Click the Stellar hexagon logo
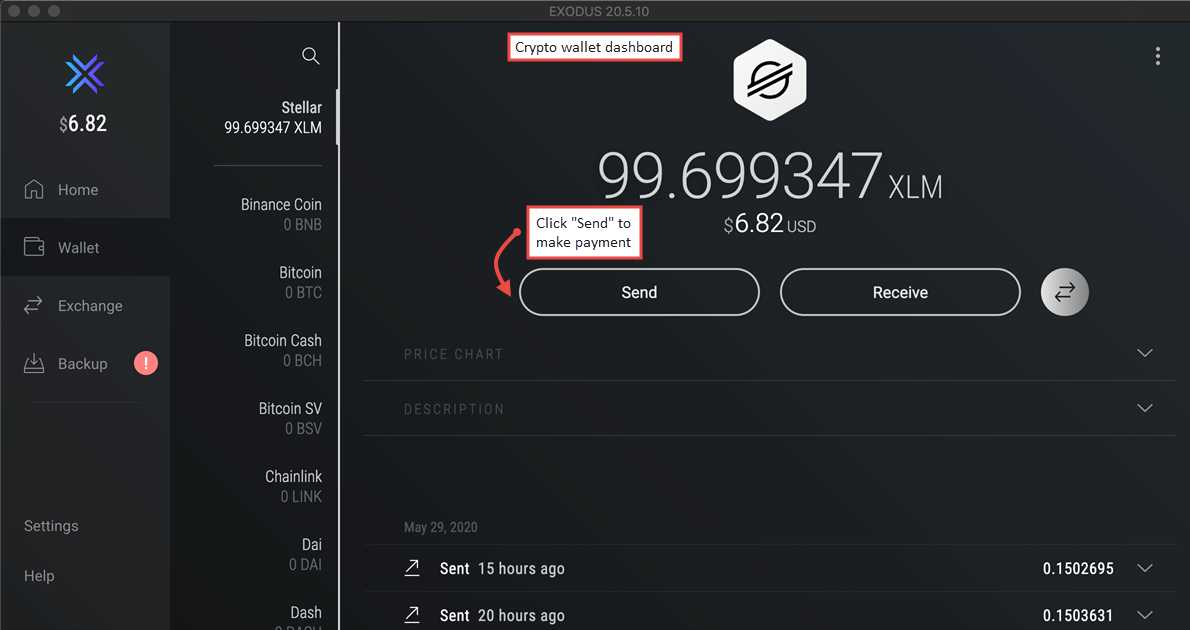The image size is (1190, 630). pos(770,80)
